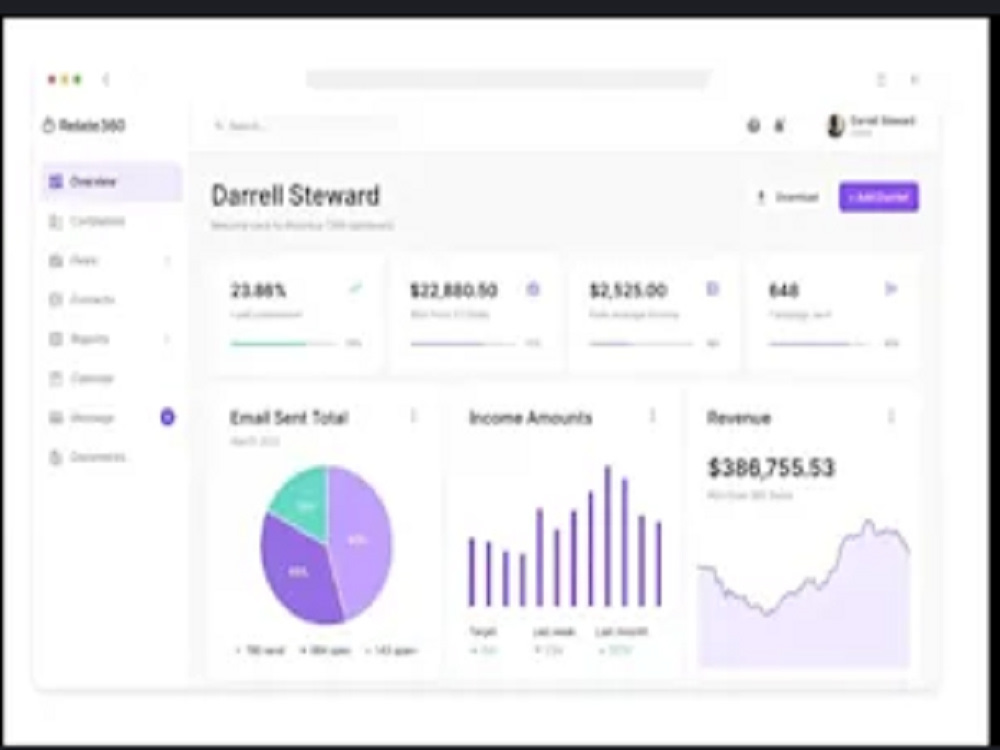Click the tallest bar in Income Amounts
Viewport: 1000px width, 750px height.
click(x=608, y=536)
